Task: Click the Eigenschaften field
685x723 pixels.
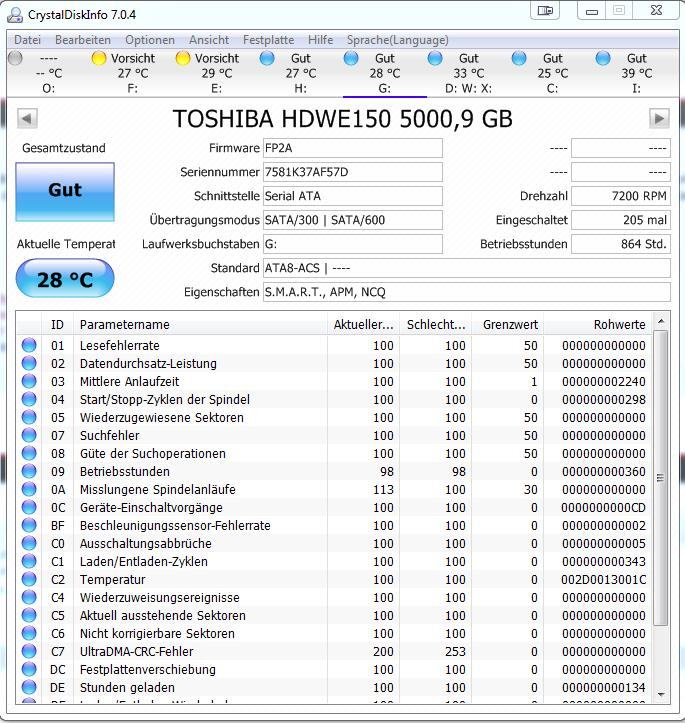Action: click(x=467, y=292)
